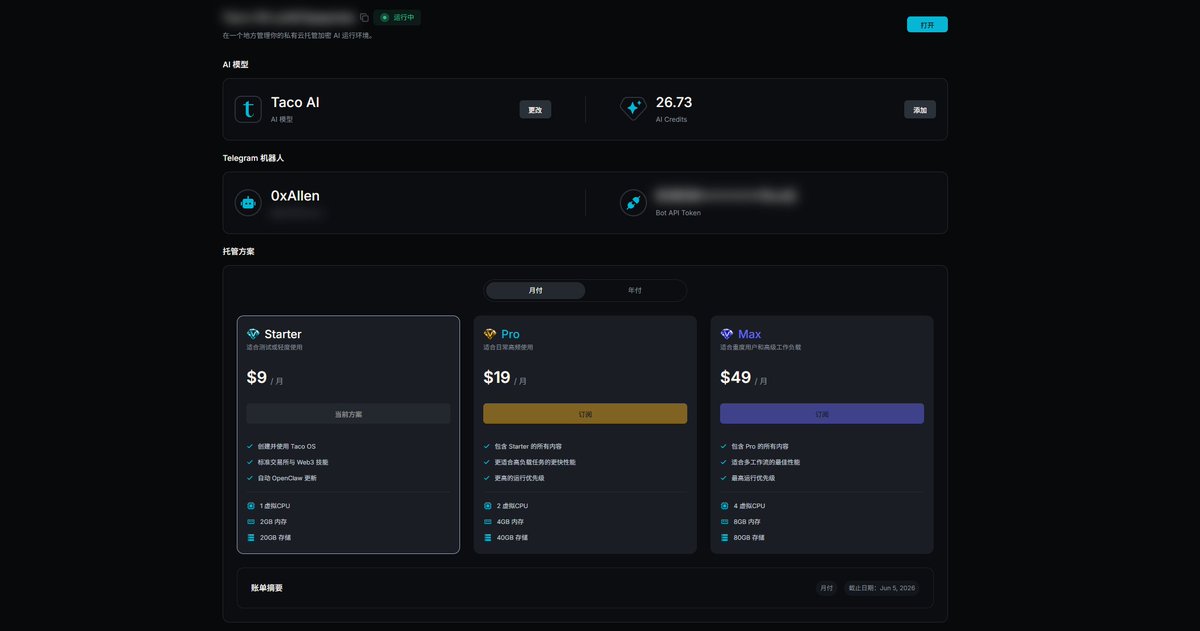Click the checkmark beside 包含 Pro 的所有内容
The height and width of the screenshot is (631, 1200).
[x=724, y=446]
